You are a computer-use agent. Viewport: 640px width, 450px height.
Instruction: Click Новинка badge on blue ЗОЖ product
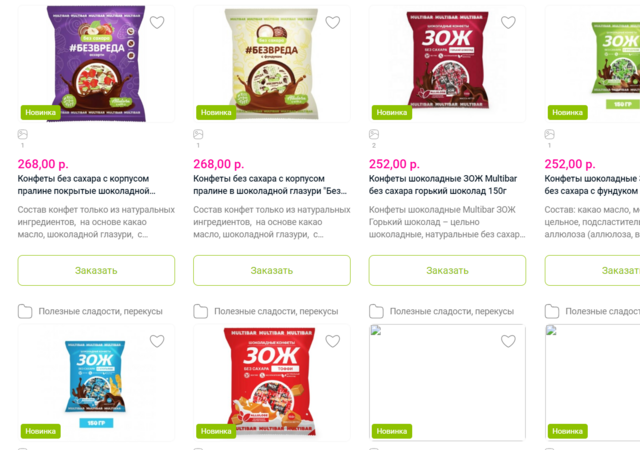point(40,431)
